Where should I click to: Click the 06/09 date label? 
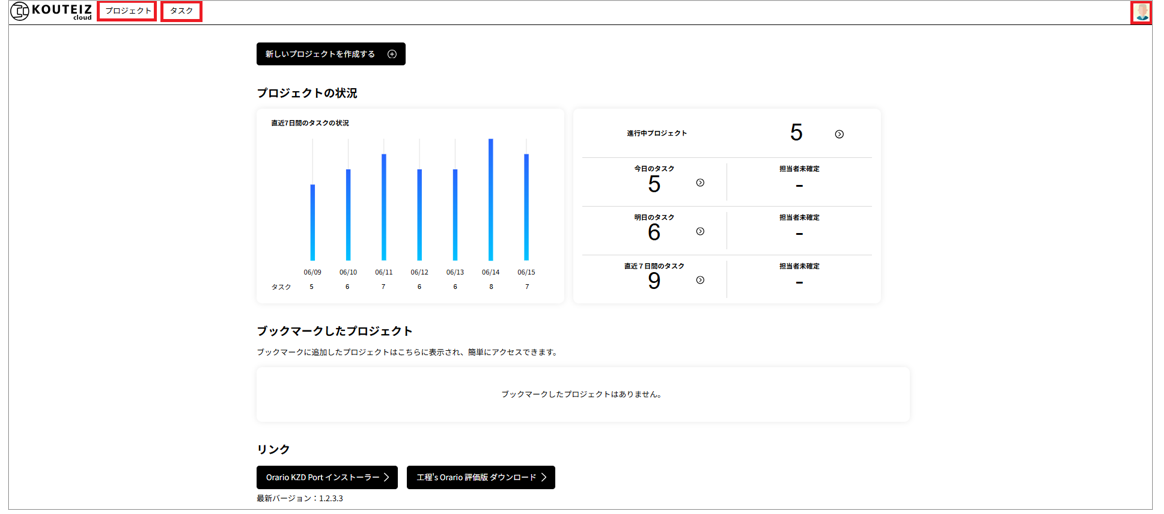[x=313, y=273]
